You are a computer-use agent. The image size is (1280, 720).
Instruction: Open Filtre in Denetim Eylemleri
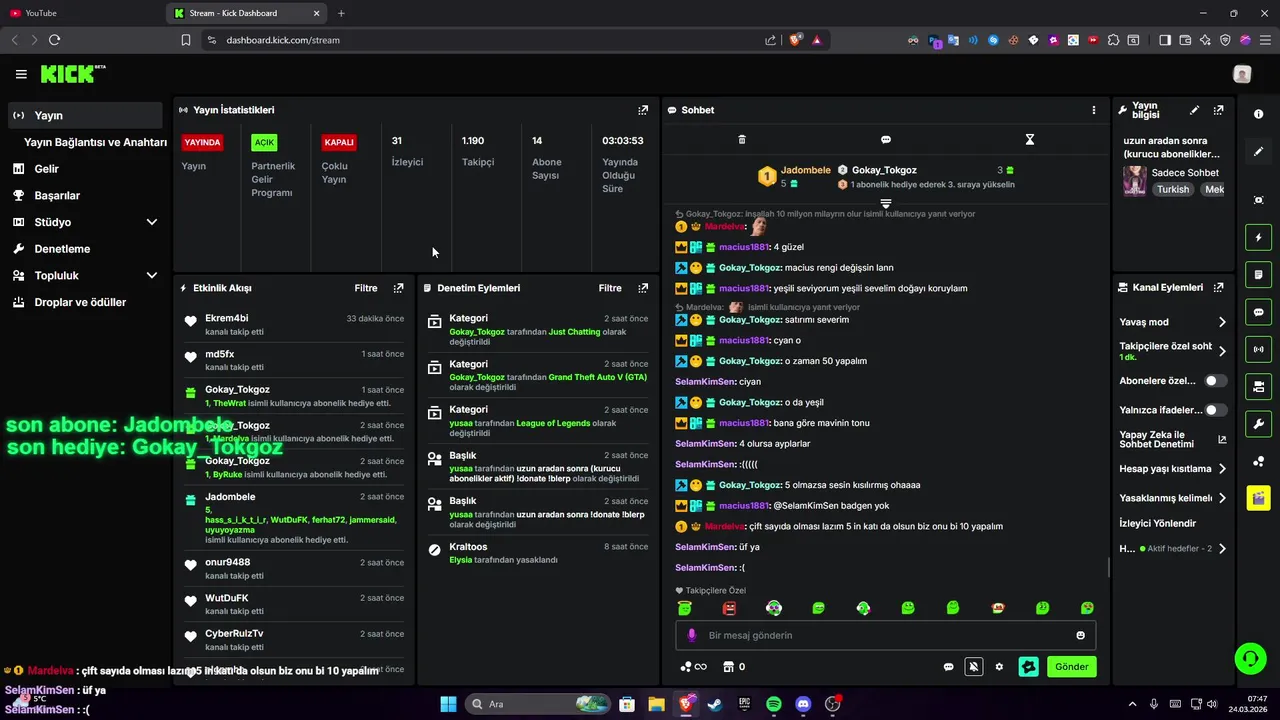point(610,288)
